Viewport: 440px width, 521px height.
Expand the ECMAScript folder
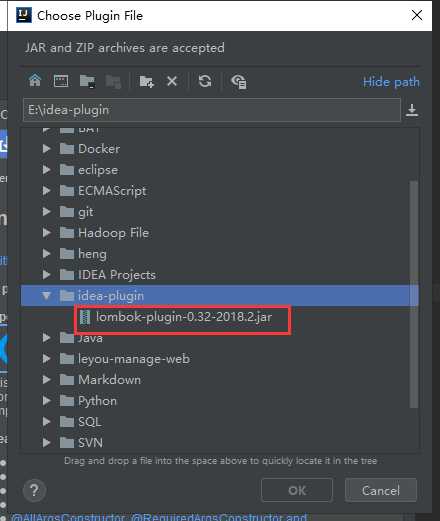click(x=47, y=191)
